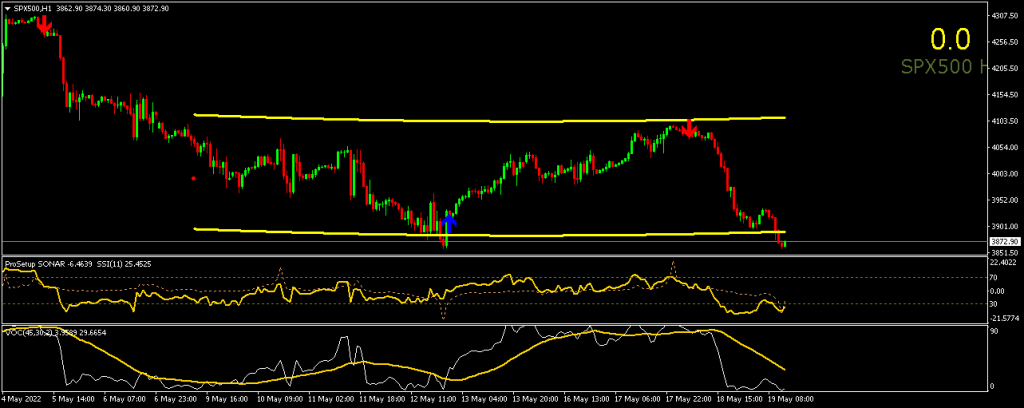Click the 4307.95 price scale label

(x=1004, y=16)
